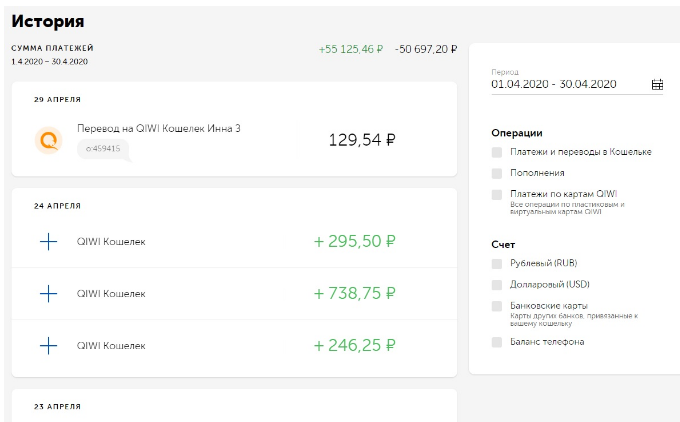Click the 'Период' field label
Image resolution: width=680 pixels, height=422 pixels.
[x=505, y=72]
